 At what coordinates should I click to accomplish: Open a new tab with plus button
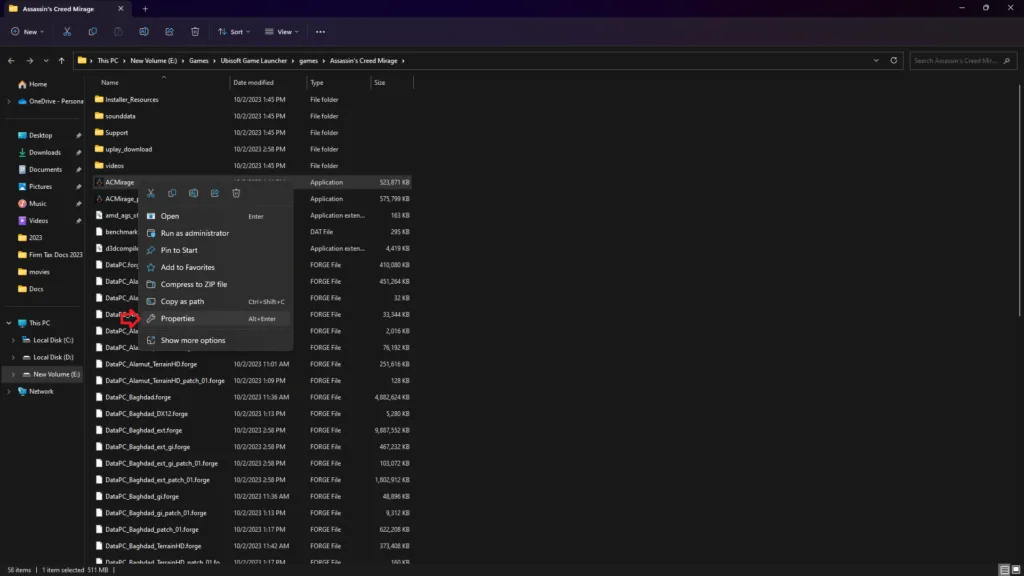pyautogui.click(x=145, y=9)
